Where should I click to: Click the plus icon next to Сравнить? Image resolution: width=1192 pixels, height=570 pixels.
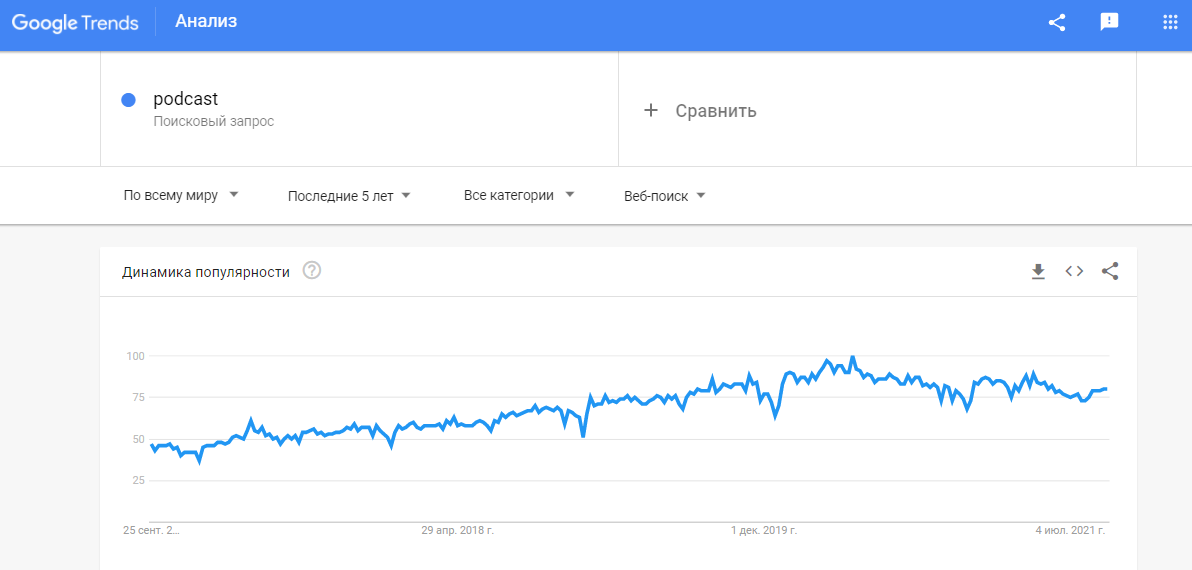click(x=651, y=110)
